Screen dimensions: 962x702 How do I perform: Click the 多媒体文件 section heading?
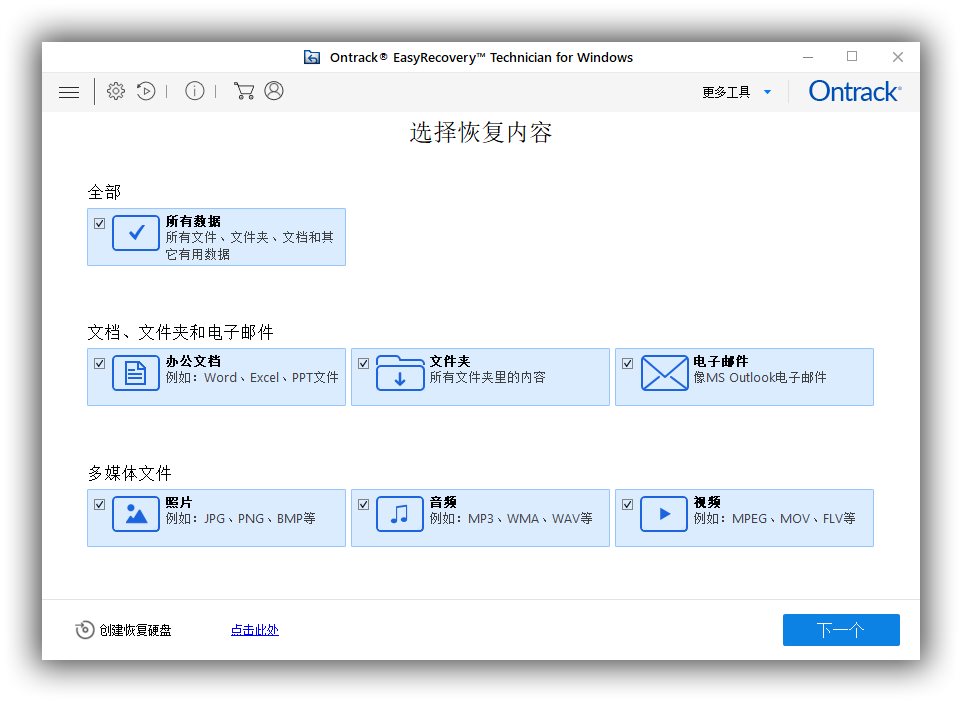[x=129, y=473]
